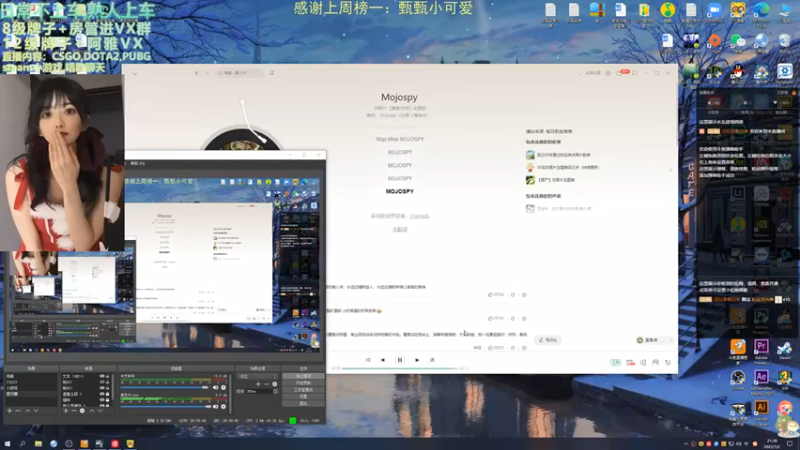This screenshot has width=800, height=450.
Task: Click the 无翻译 link under lyrics
Action: pos(400,229)
